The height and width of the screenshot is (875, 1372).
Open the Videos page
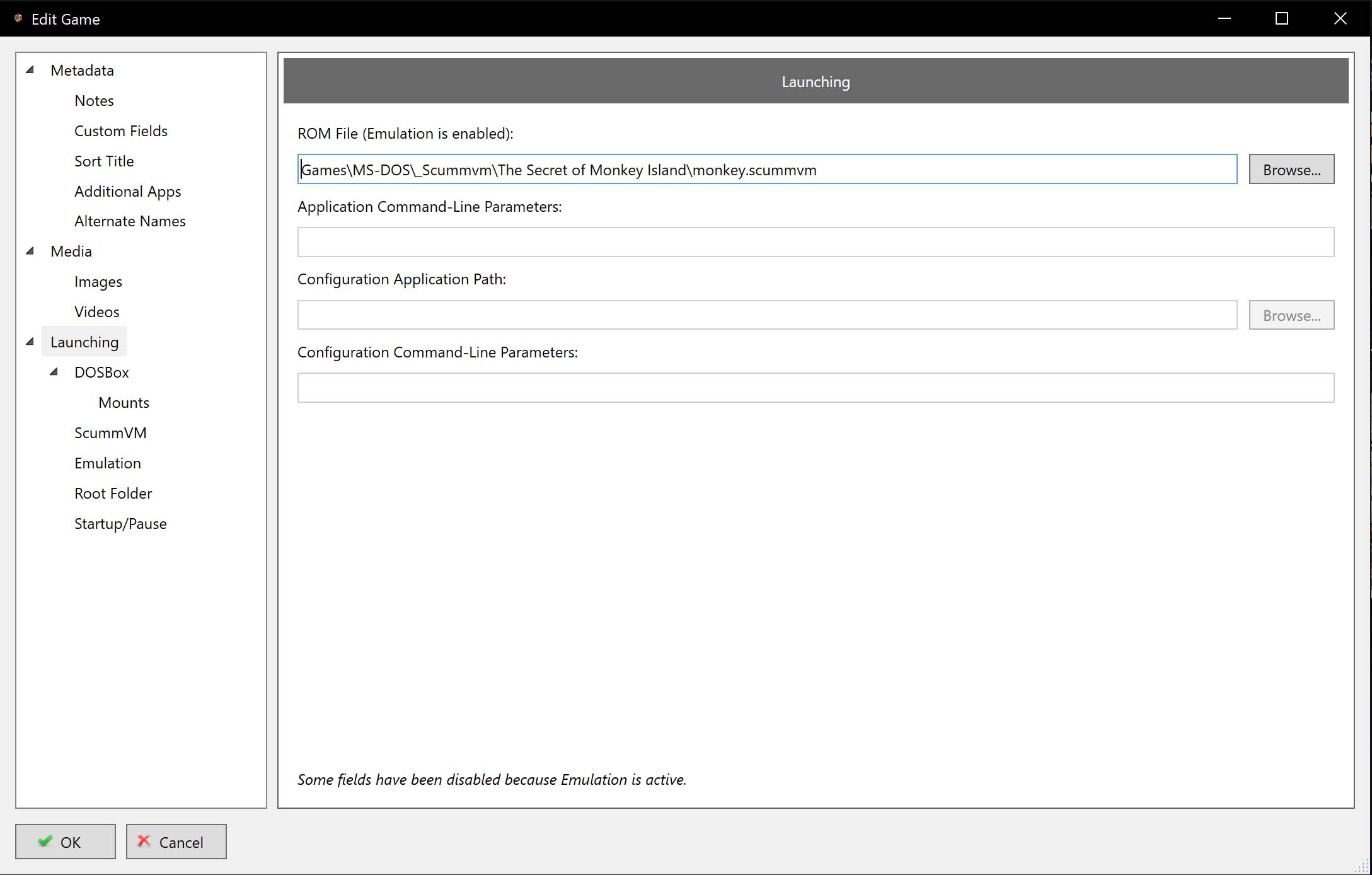click(x=96, y=311)
